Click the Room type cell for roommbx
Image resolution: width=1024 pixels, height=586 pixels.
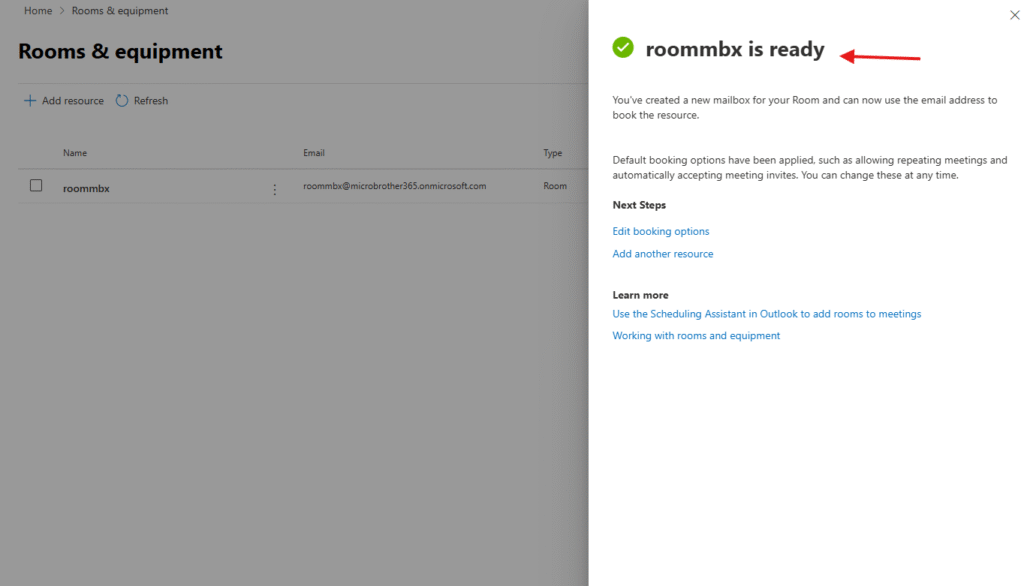[554, 186]
